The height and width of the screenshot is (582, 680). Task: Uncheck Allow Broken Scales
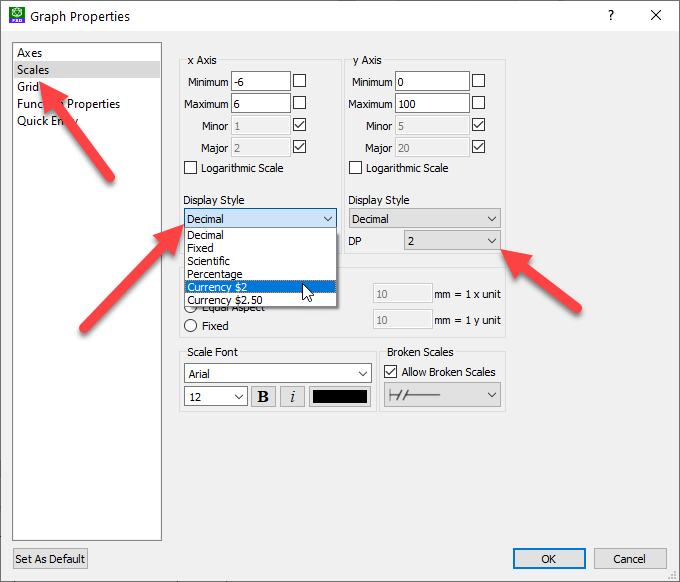[x=392, y=372]
